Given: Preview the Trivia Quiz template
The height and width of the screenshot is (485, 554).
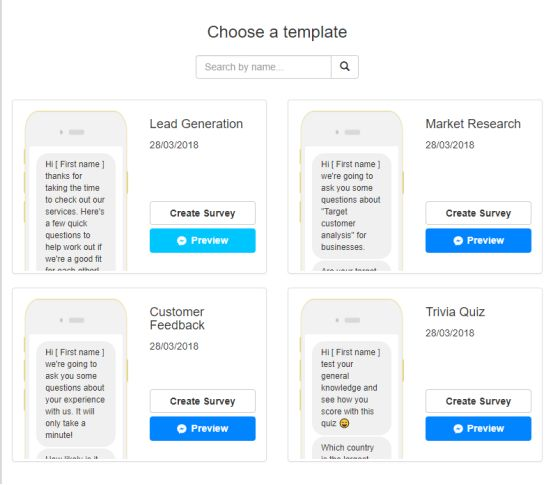Looking at the screenshot, I should click(x=478, y=428).
